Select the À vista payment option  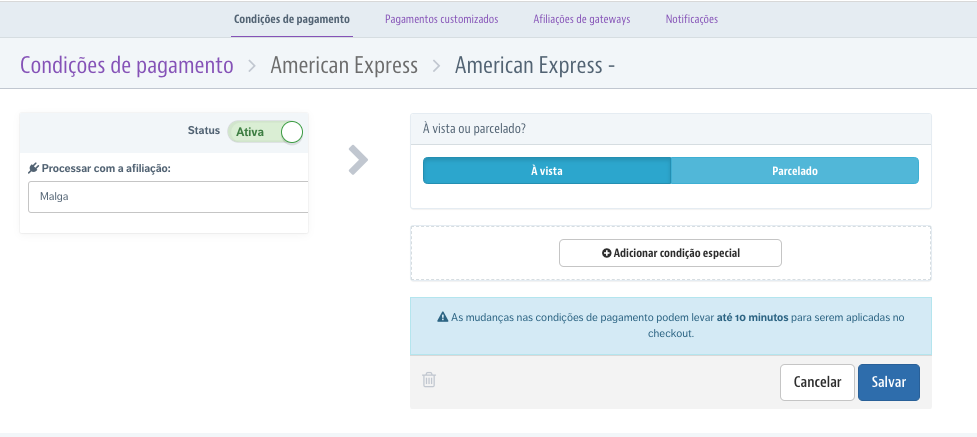[x=547, y=171]
